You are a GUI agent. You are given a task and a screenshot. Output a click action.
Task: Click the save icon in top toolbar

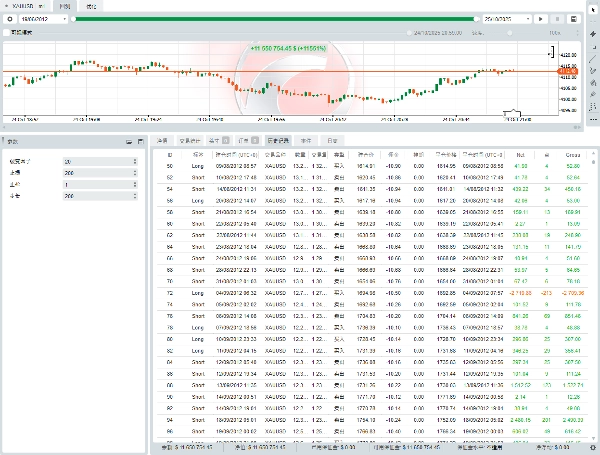(574, 19)
